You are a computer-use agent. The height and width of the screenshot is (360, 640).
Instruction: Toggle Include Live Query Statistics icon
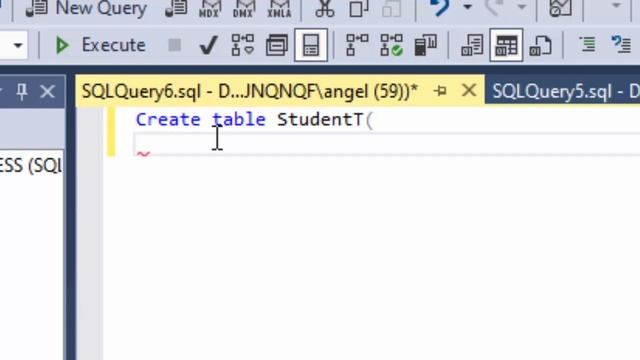pos(391,45)
